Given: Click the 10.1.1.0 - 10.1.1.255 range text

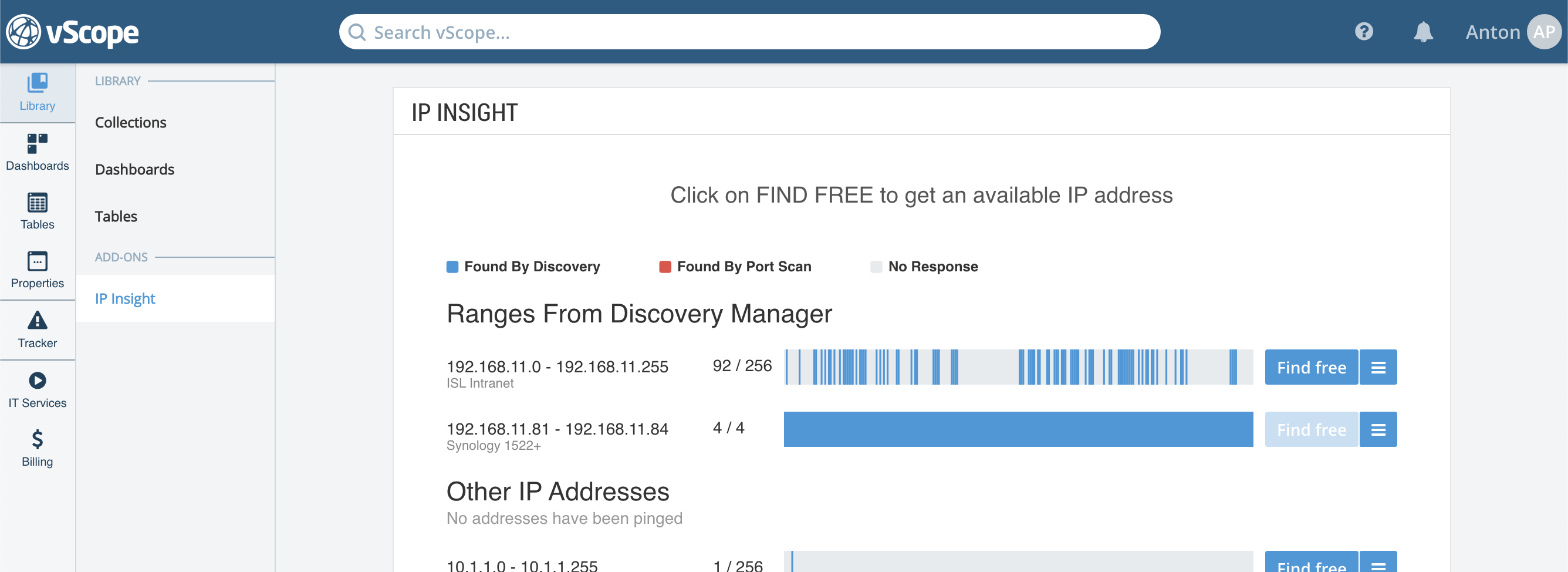Looking at the screenshot, I should tap(522, 566).
